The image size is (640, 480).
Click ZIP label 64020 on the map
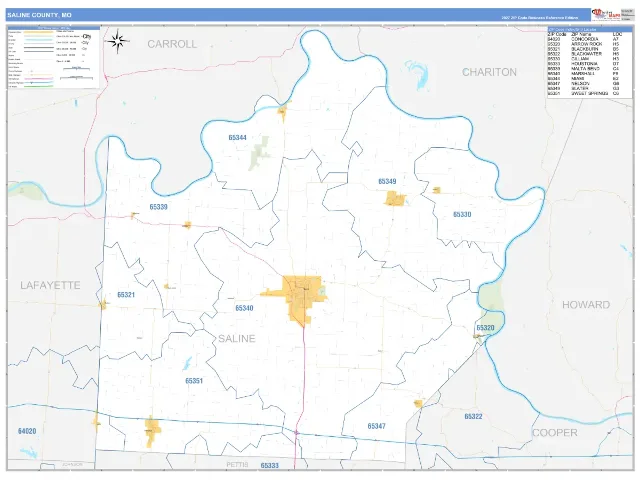tap(27, 431)
